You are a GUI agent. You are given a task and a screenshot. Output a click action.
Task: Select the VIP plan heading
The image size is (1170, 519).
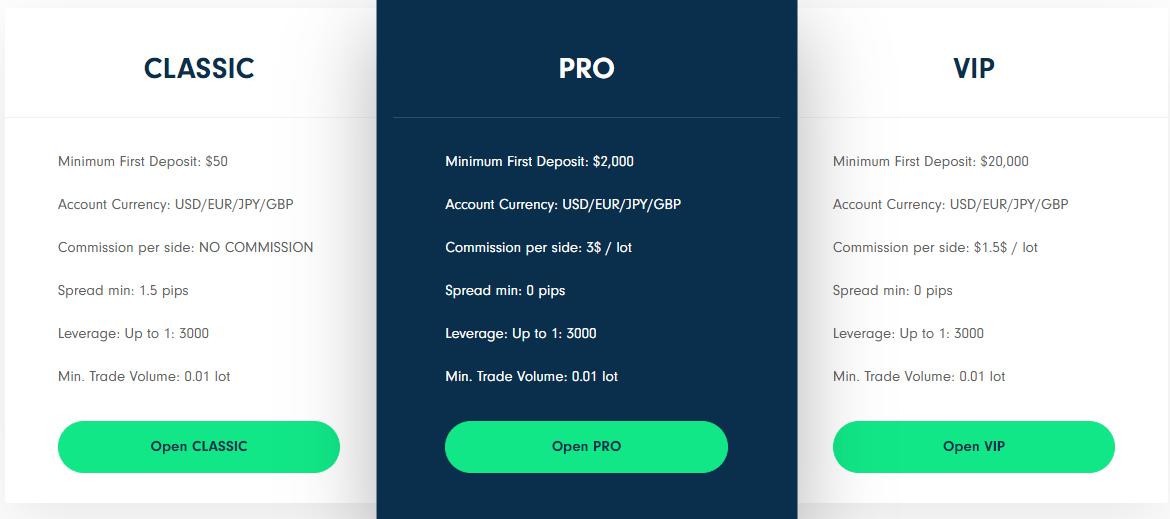coord(974,69)
